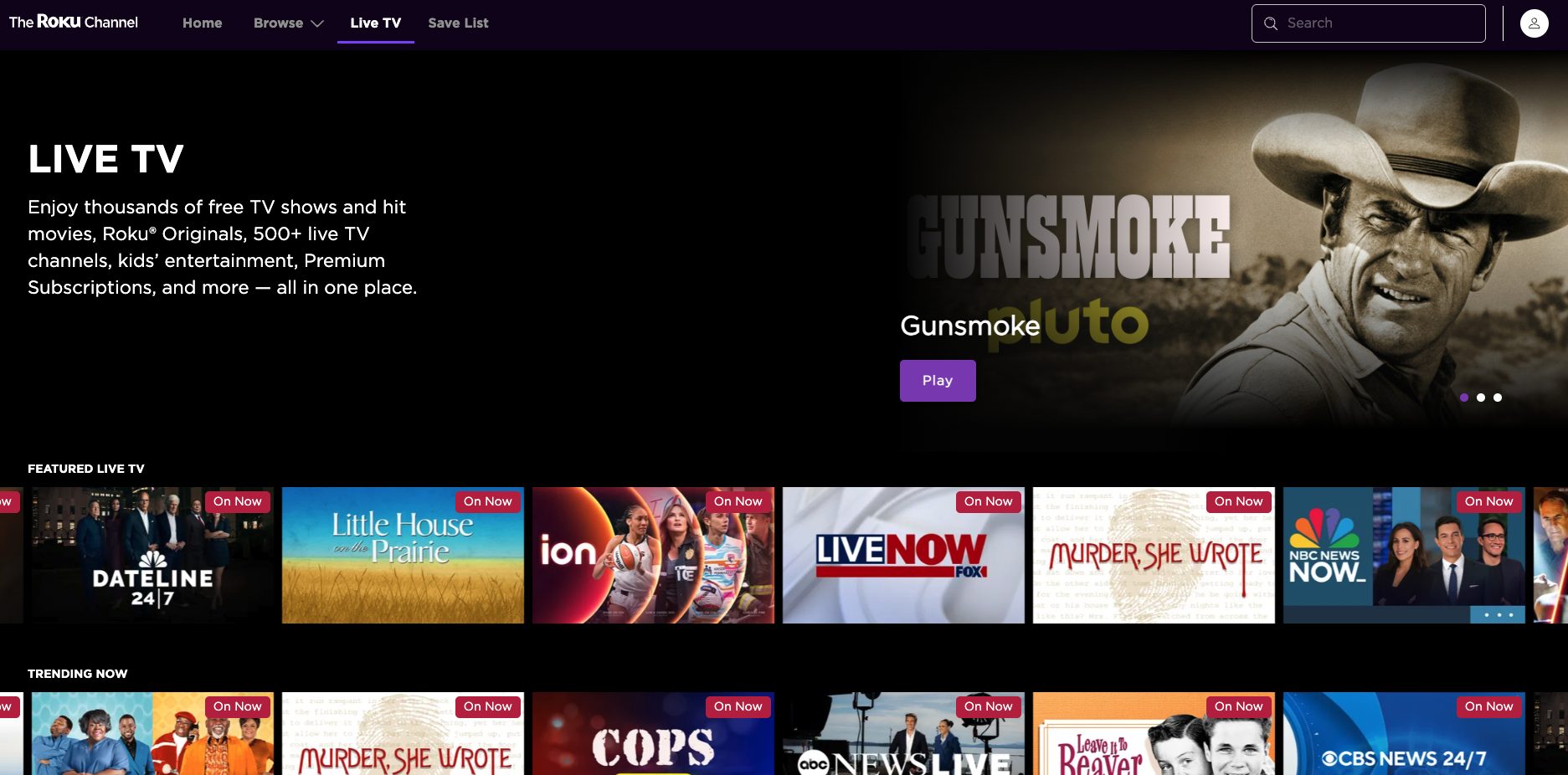Click On Now badge on Dateline 24/7

click(238, 501)
